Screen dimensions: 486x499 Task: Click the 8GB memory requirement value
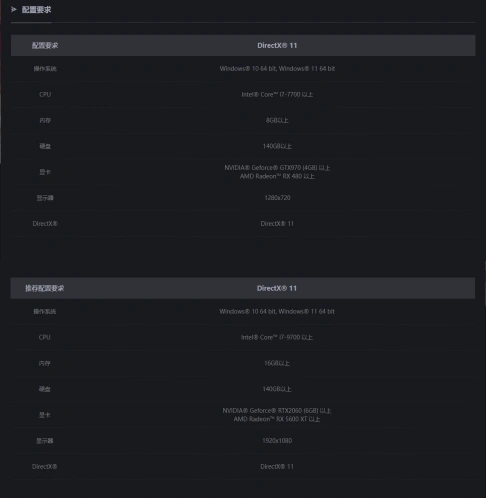(277, 120)
